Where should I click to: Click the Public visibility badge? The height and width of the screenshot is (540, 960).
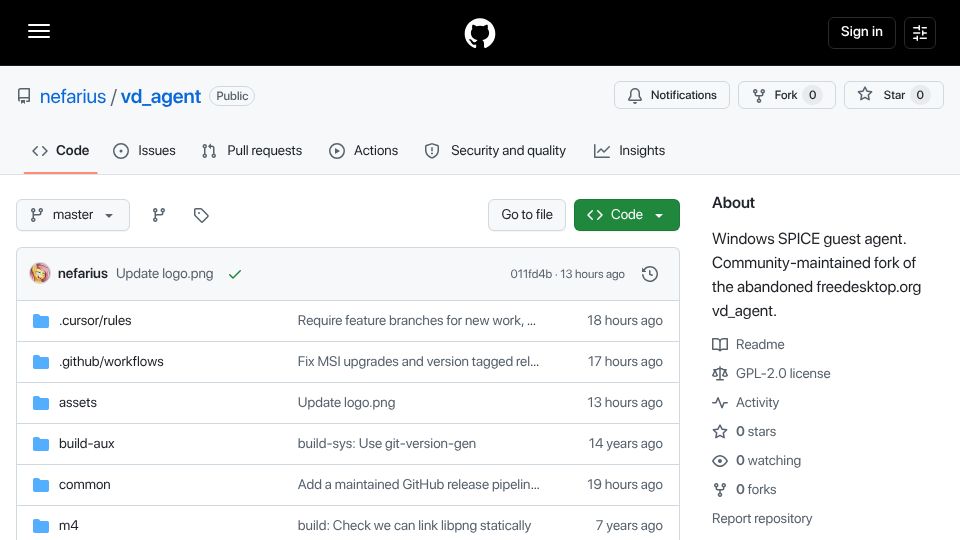[232, 96]
